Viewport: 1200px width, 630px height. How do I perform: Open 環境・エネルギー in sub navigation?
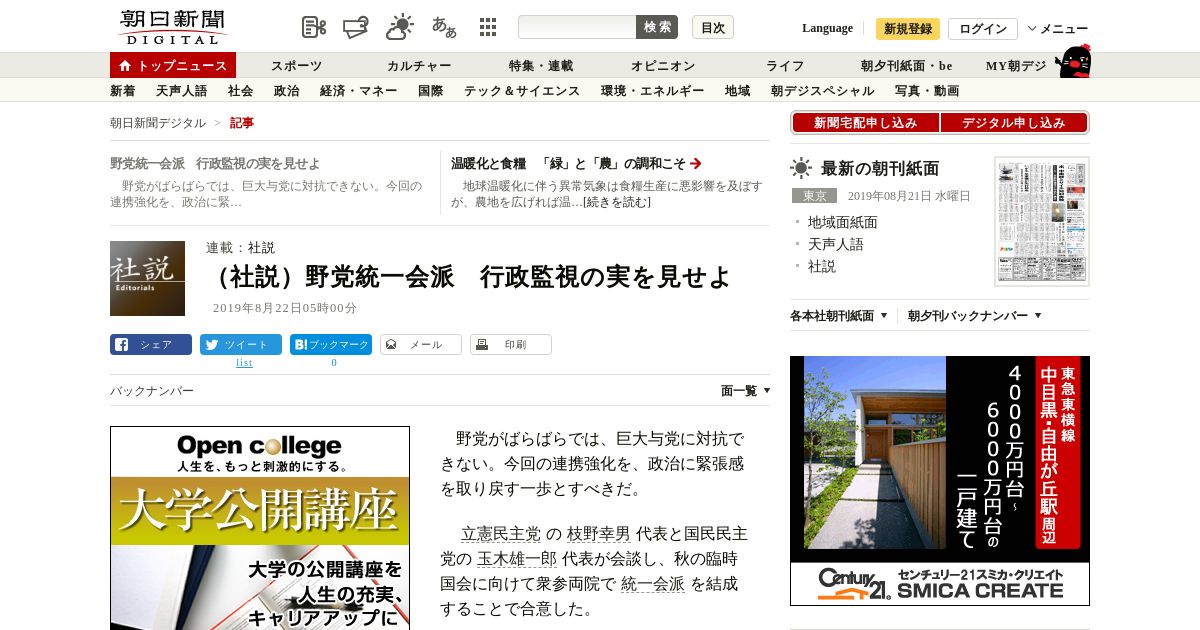tap(653, 91)
